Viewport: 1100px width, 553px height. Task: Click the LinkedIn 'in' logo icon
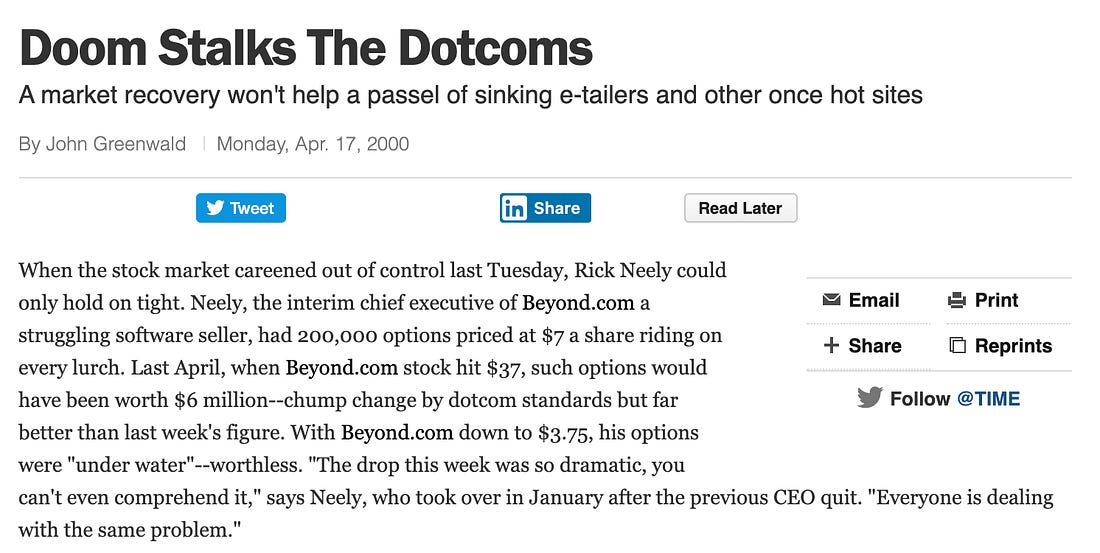coord(515,208)
